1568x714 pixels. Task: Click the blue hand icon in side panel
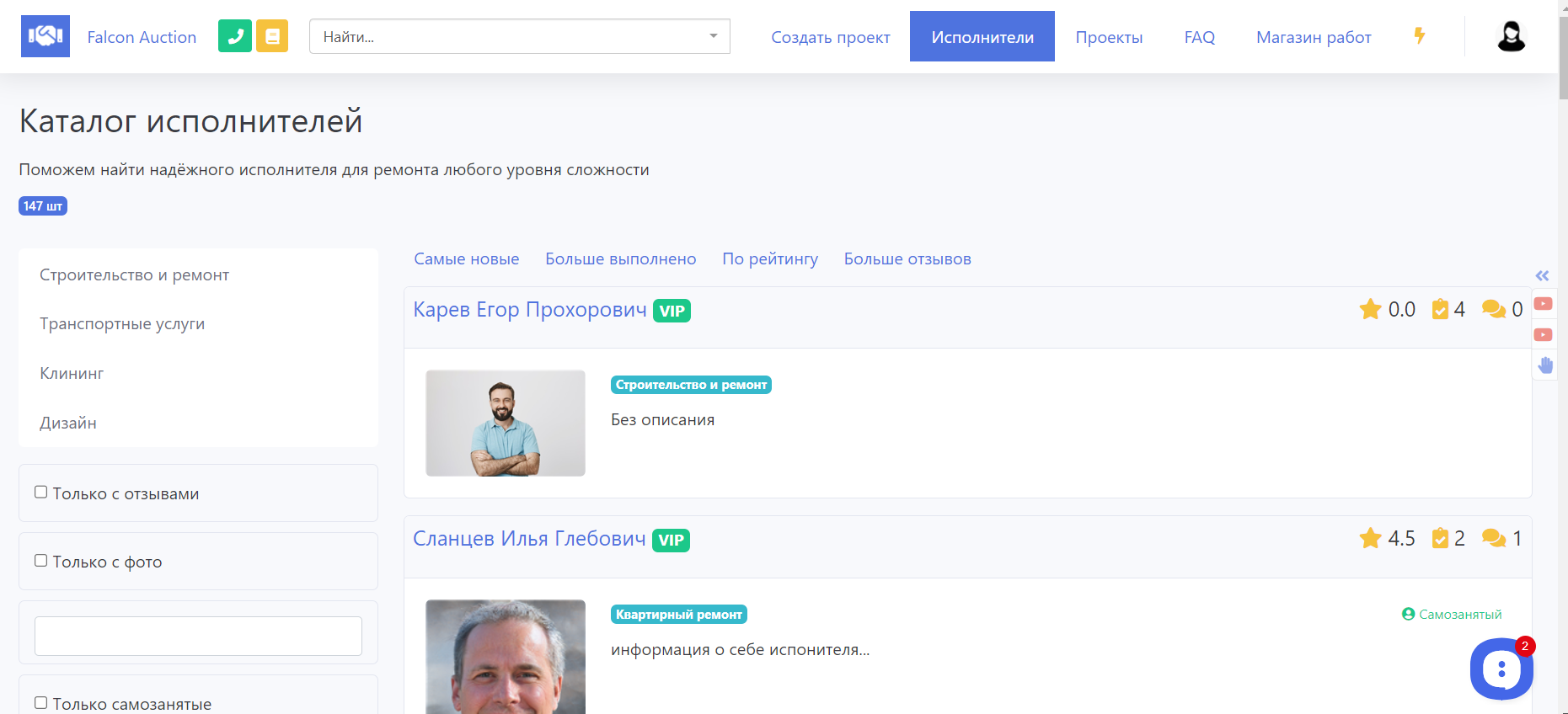point(1544,365)
